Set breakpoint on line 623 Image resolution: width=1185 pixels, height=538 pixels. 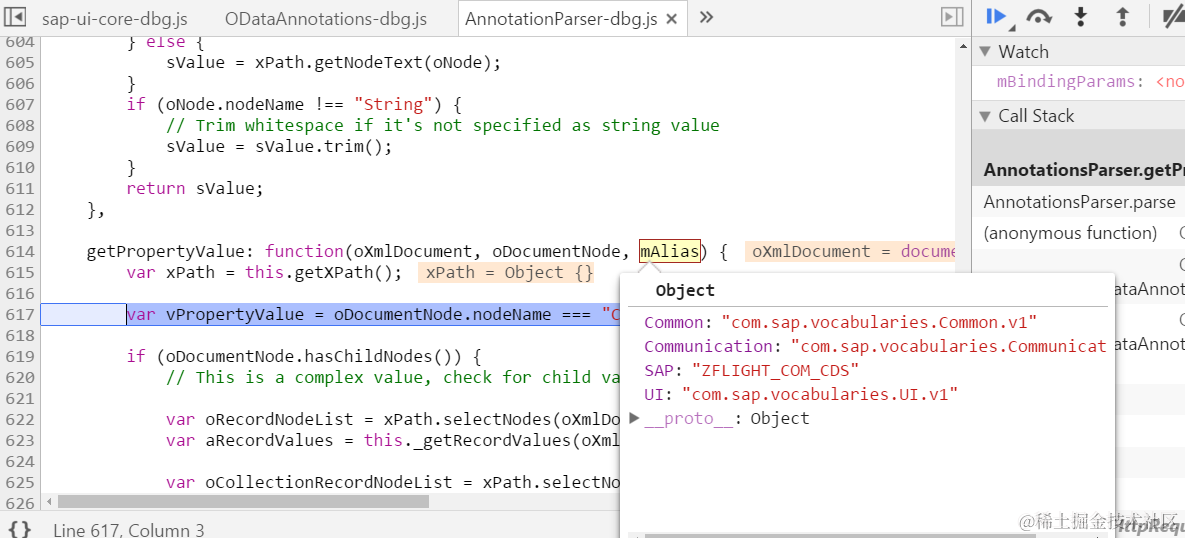click(x=18, y=440)
